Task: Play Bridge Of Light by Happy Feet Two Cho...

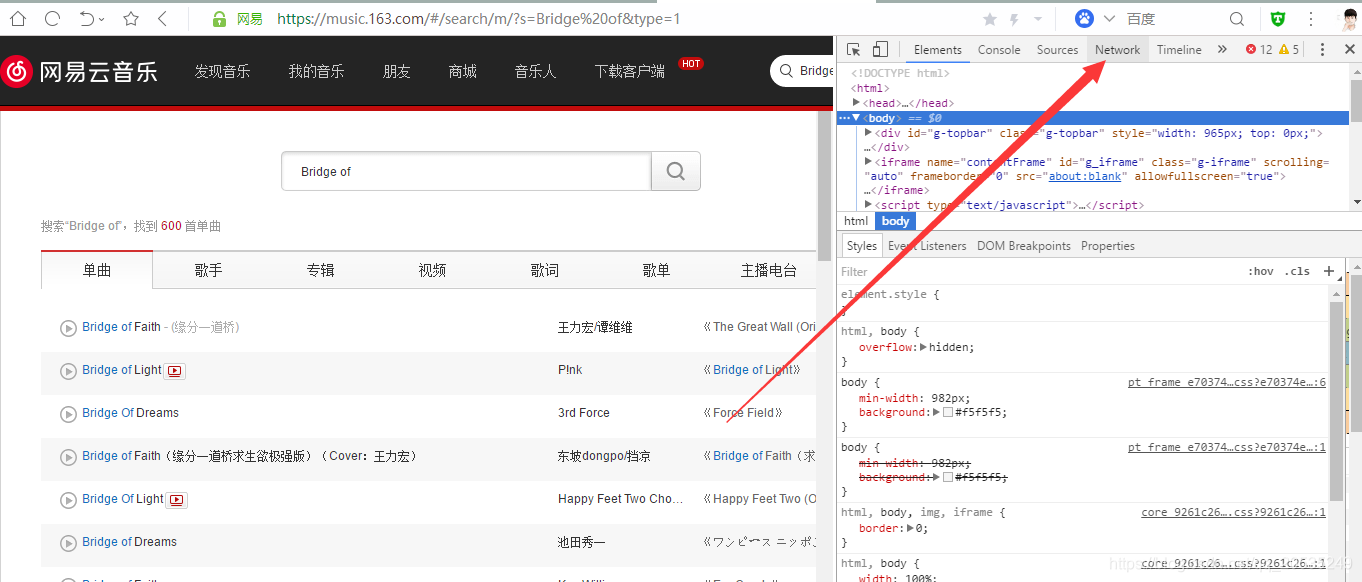Action: [68, 500]
